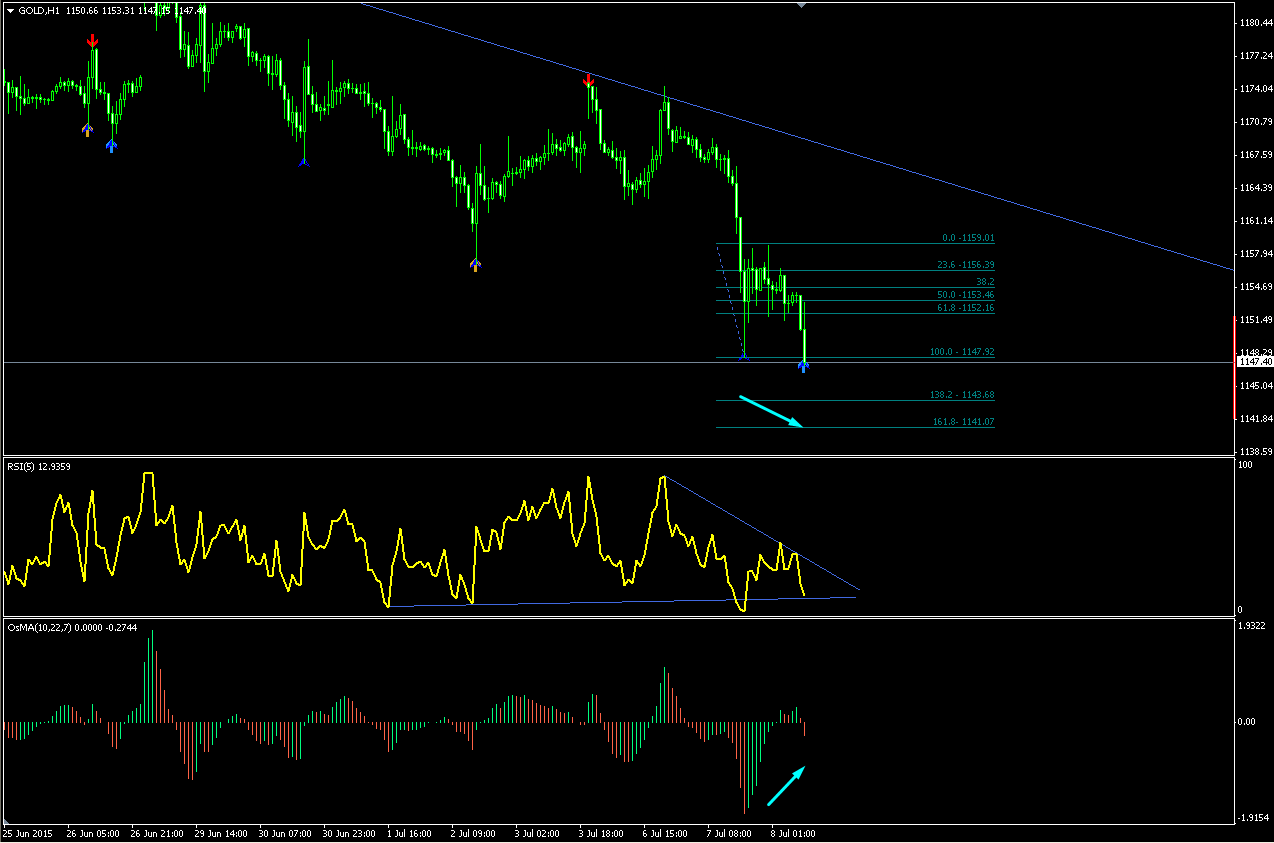
Task: Select the blue buy arrow at the current price line
Action: (x=803, y=366)
